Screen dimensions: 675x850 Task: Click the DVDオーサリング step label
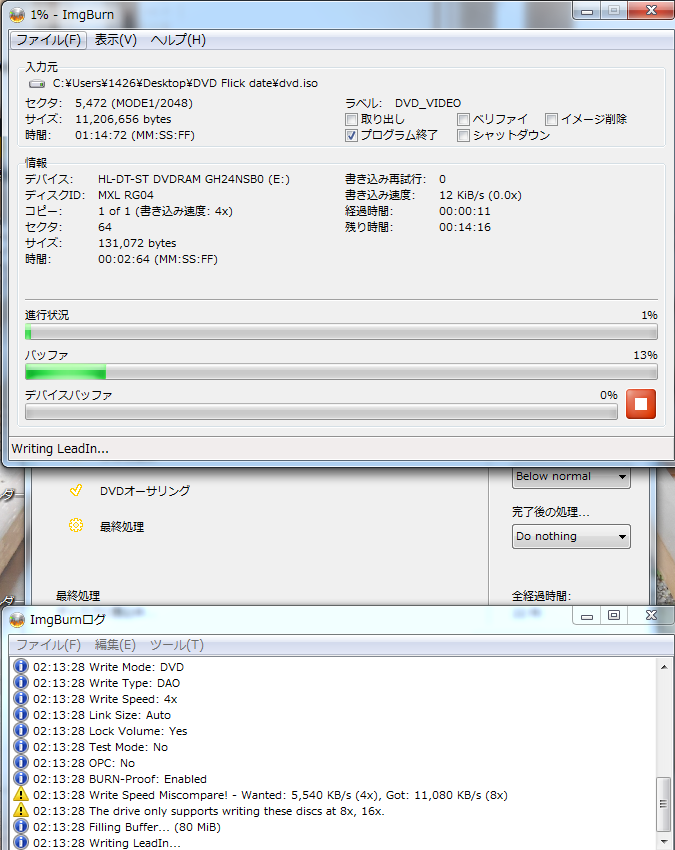(x=145, y=491)
